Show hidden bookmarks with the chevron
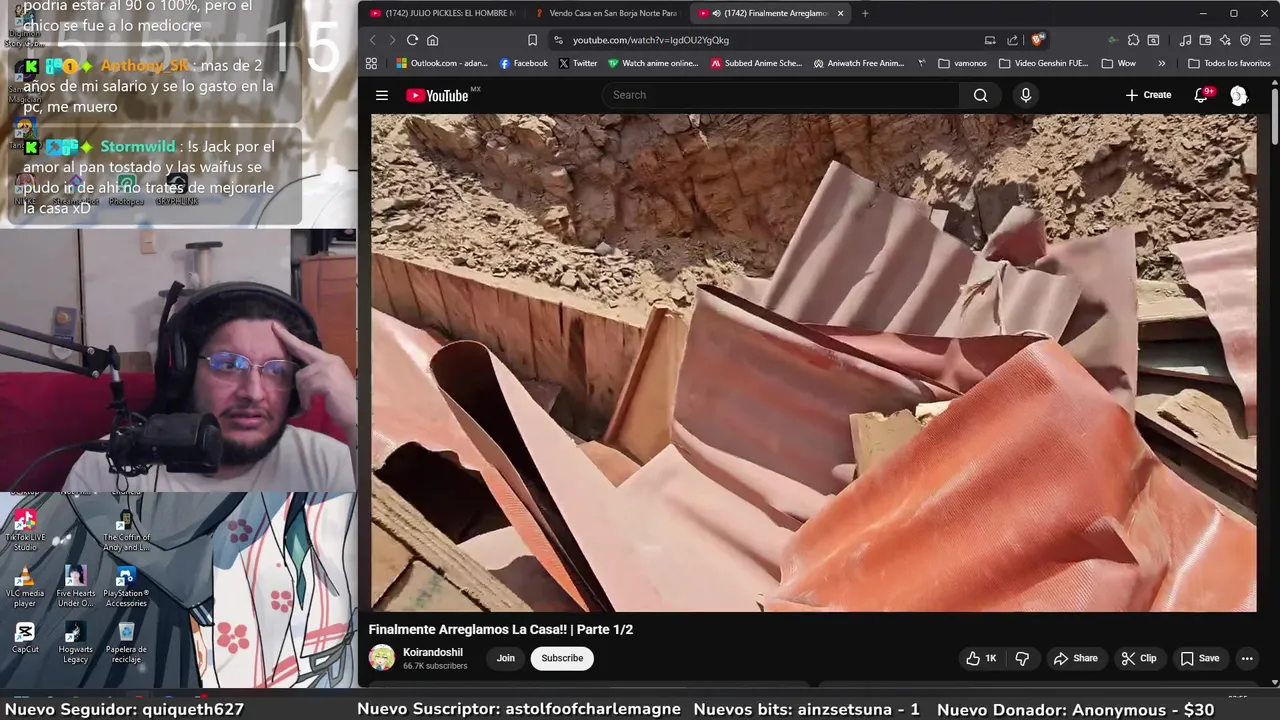1280x720 pixels. click(x=1161, y=63)
